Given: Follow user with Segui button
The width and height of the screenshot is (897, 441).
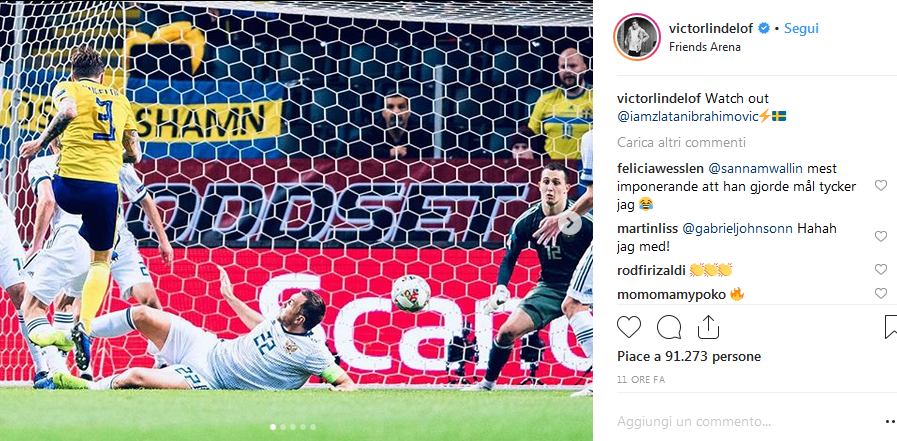Looking at the screenshot, I should click(801, 29).
